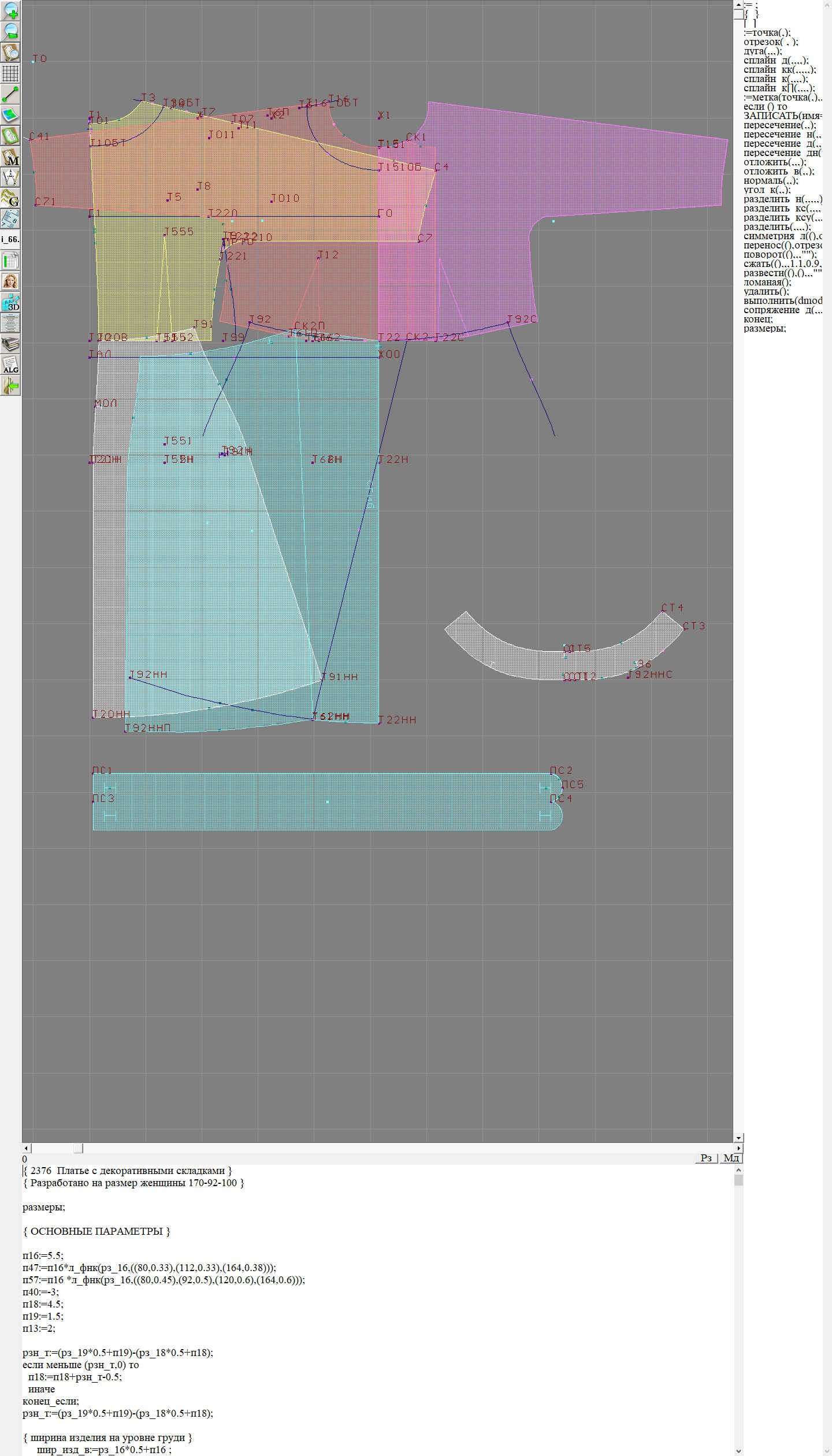Viewport: 832px width, 1456px height.
Task: Select 'удалить();' in the operator list
Action: [766, 291]
